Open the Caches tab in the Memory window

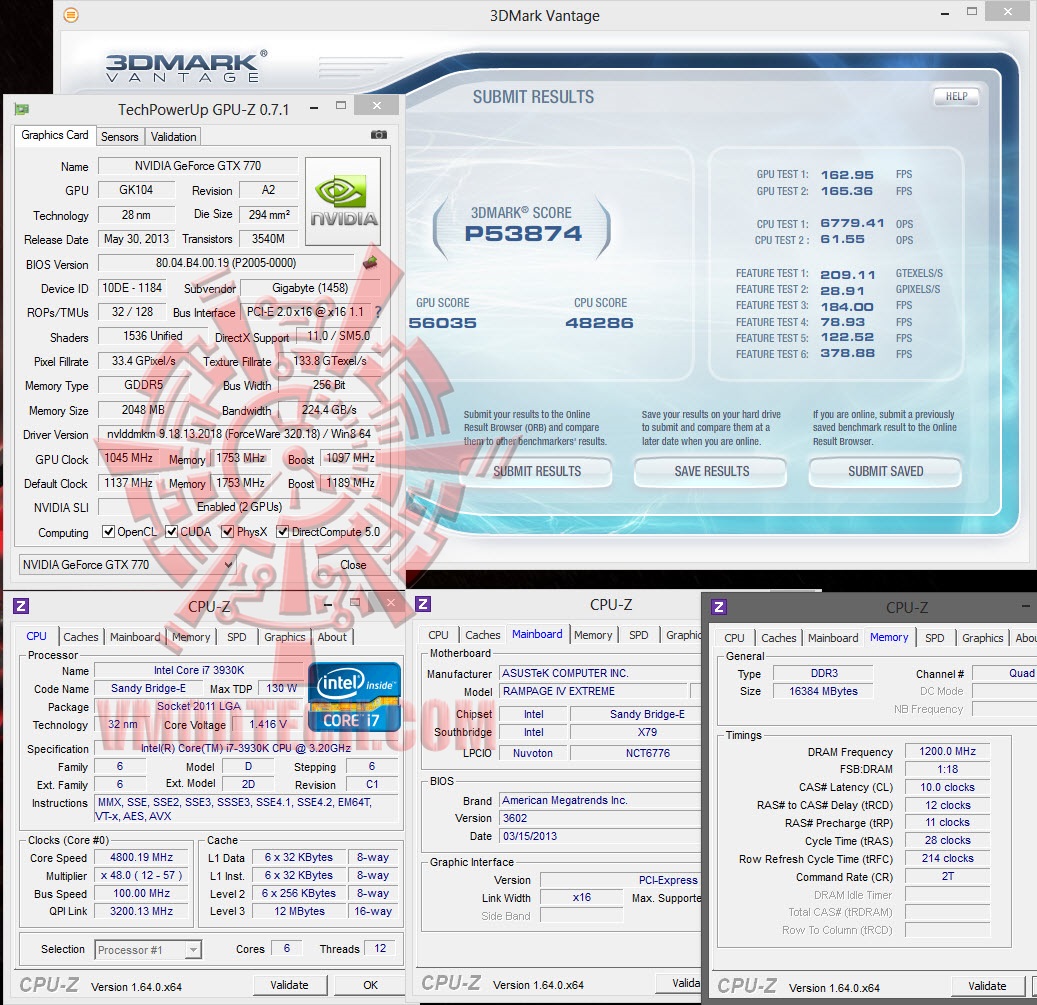778,637
